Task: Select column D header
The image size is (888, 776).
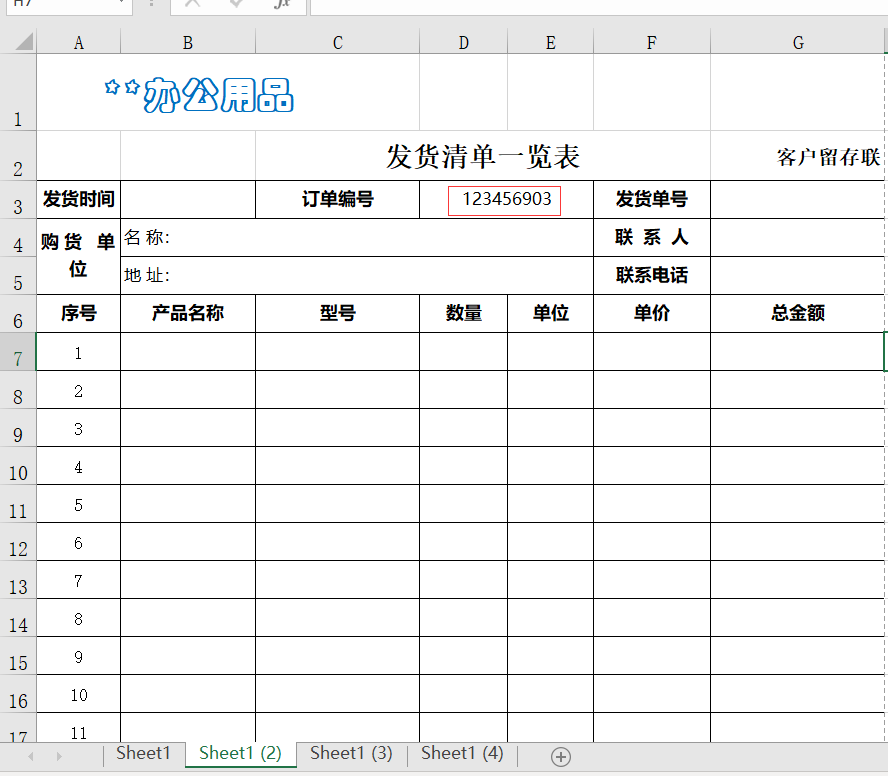Action: pyautogui.click(x=463, y=42)
